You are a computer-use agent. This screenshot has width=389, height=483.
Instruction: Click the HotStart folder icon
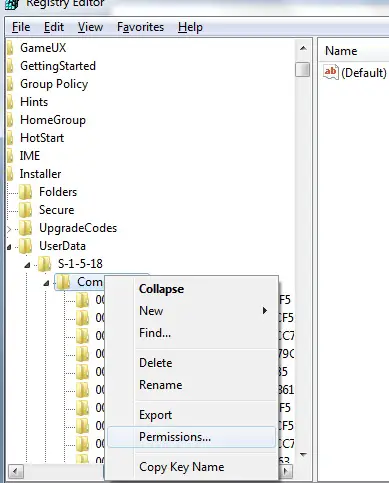pyautogui.click(x=10, y=138)
